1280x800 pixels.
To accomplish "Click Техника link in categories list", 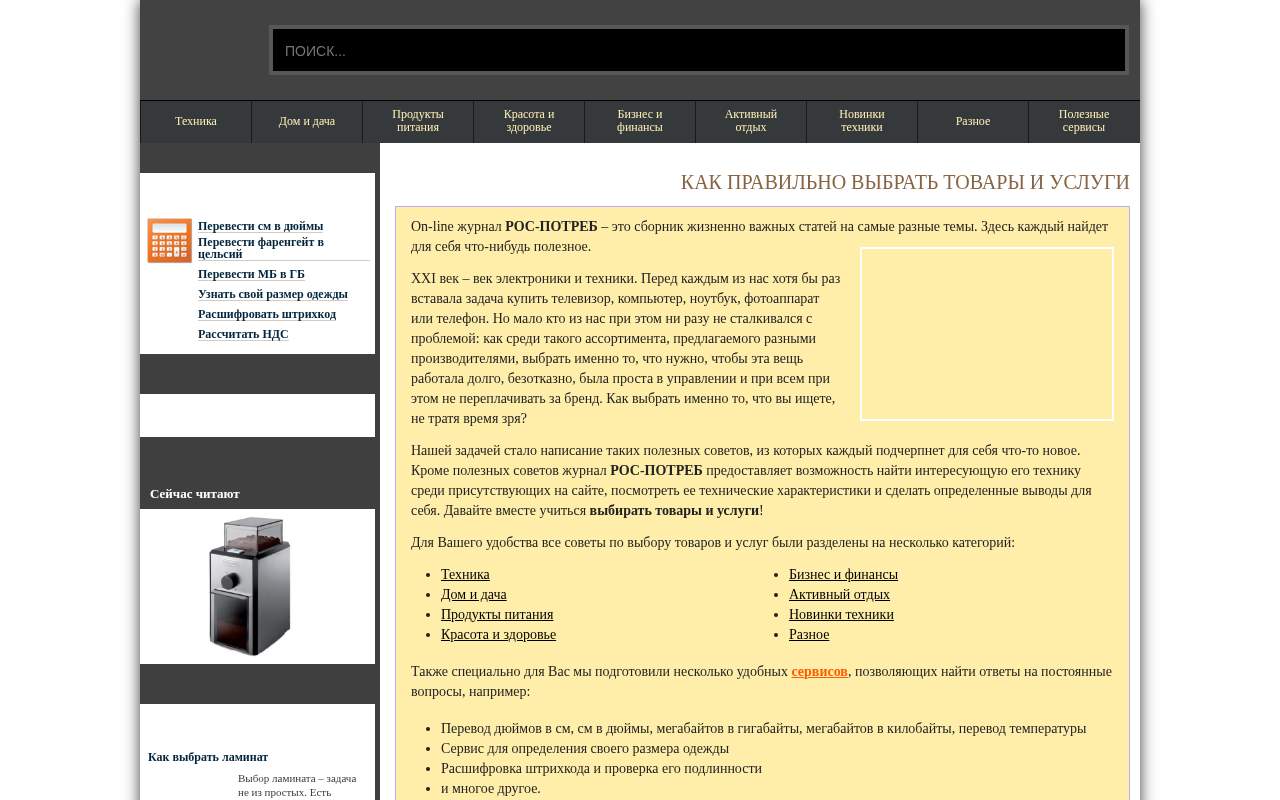I will (x=465, y=574).
